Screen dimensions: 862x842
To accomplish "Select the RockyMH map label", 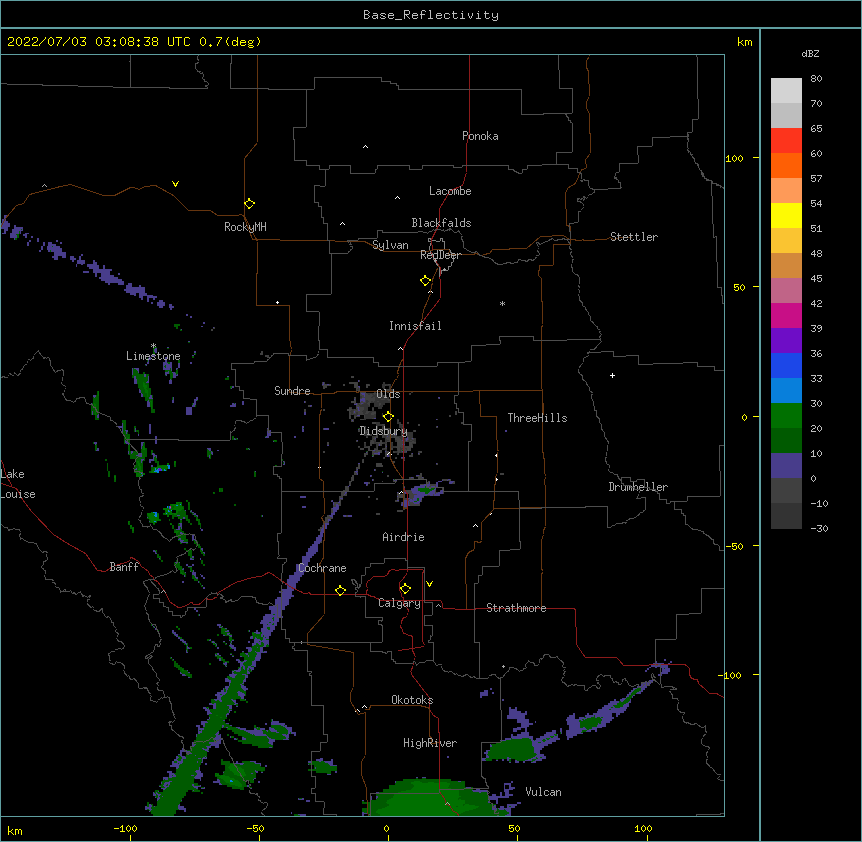I will click(245, 227).
